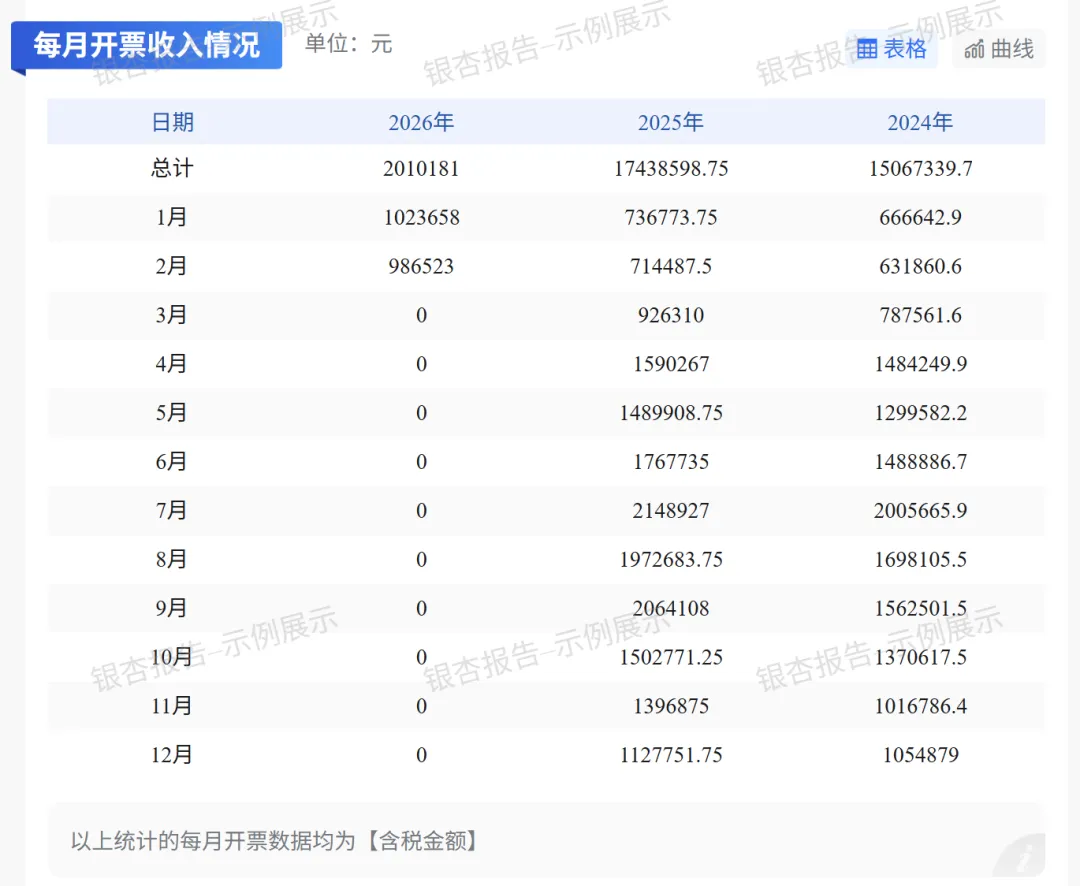
Task: Click the 2月 row label
Action: (172, 266)
